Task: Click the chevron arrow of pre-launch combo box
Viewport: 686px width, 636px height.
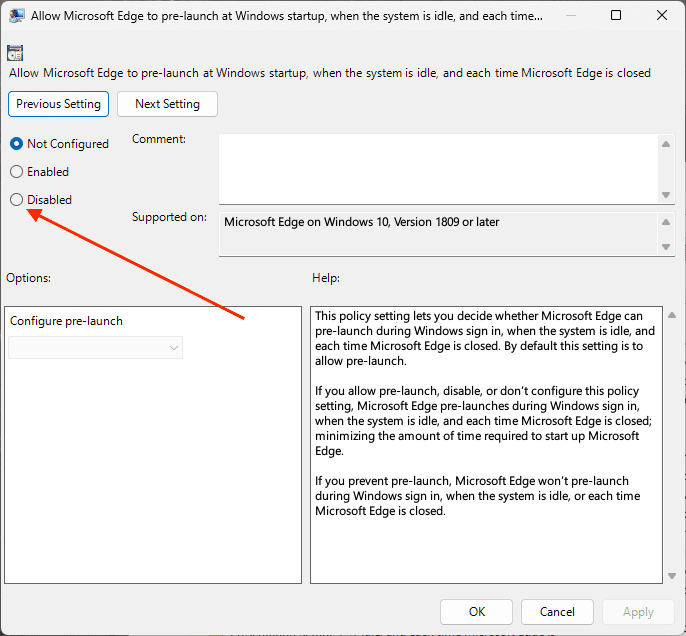Action: click(174, 348)
